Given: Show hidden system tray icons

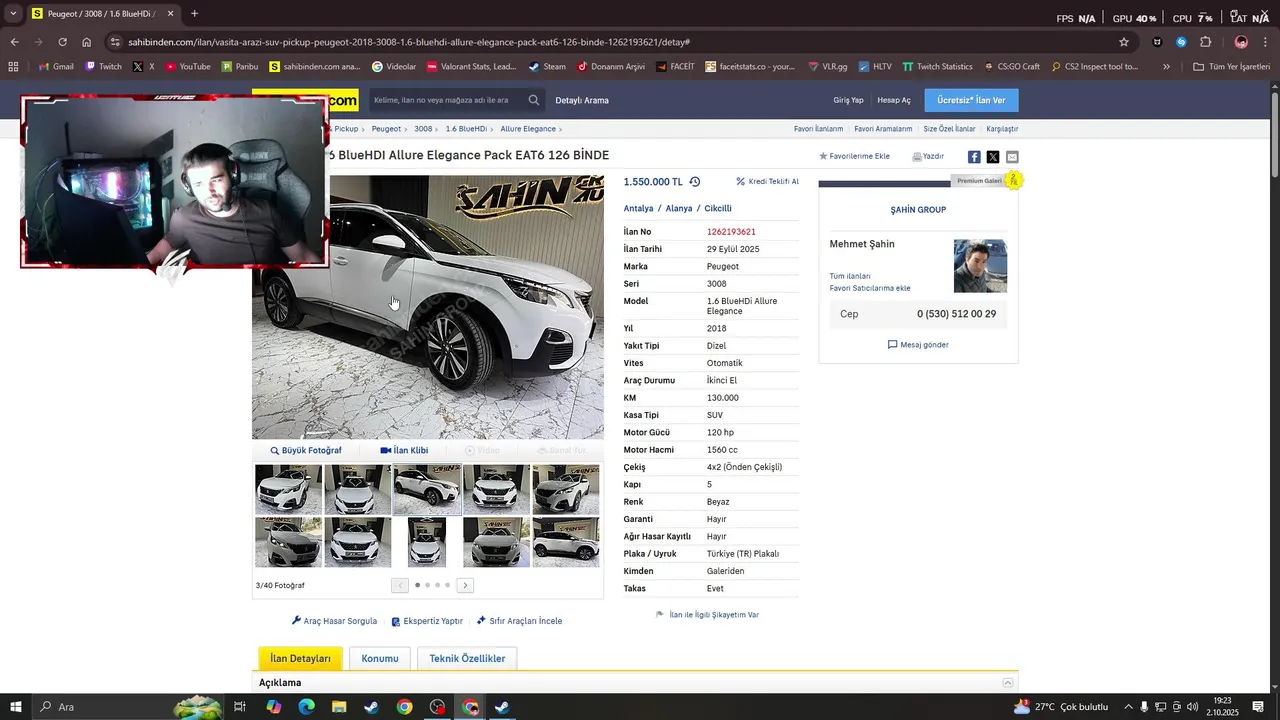Looking at the screenshot, I should click(1128, 707).
